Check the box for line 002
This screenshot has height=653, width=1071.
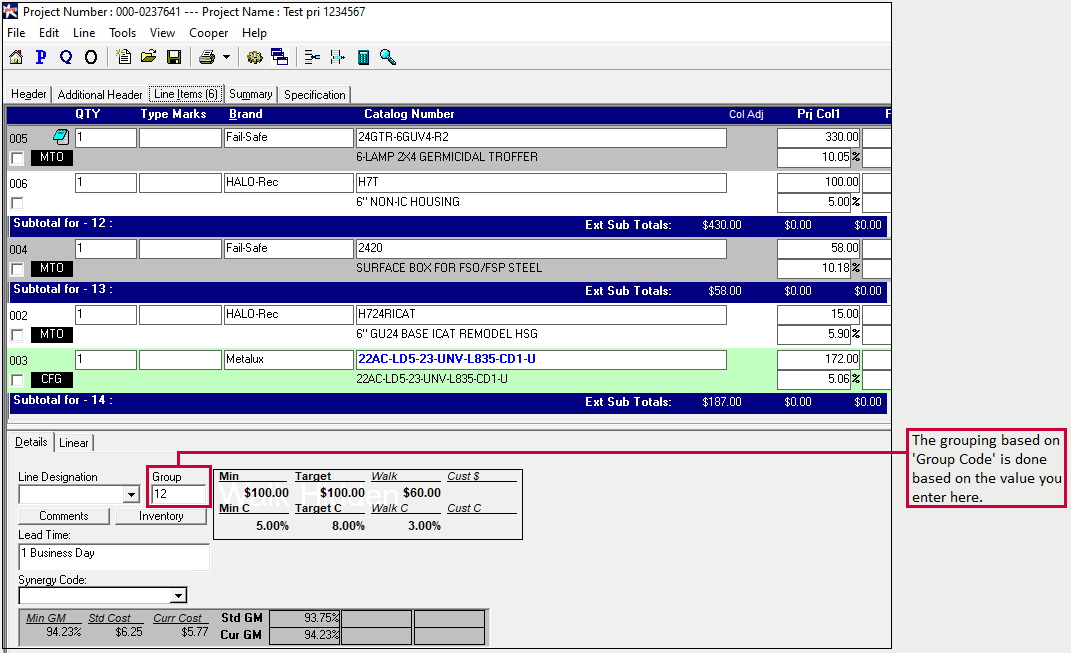tap(18, 335)
